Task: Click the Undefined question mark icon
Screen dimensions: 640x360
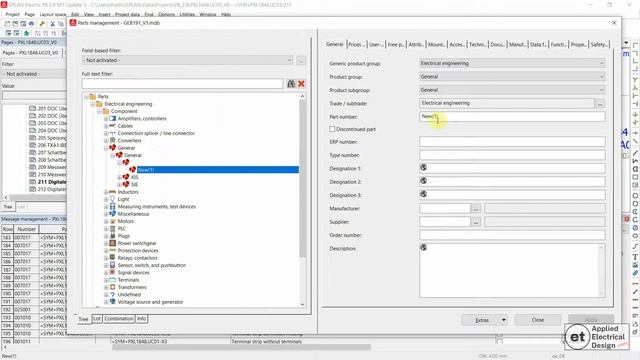Action: 113,295
